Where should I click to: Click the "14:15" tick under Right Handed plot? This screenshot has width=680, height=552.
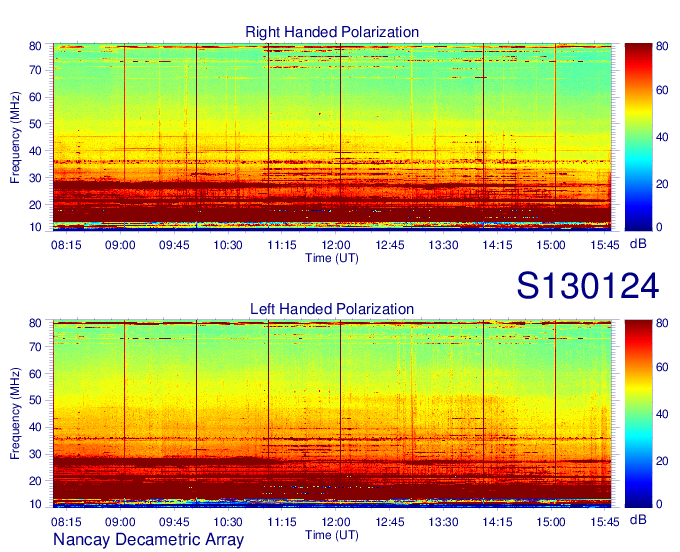(497, 245)
